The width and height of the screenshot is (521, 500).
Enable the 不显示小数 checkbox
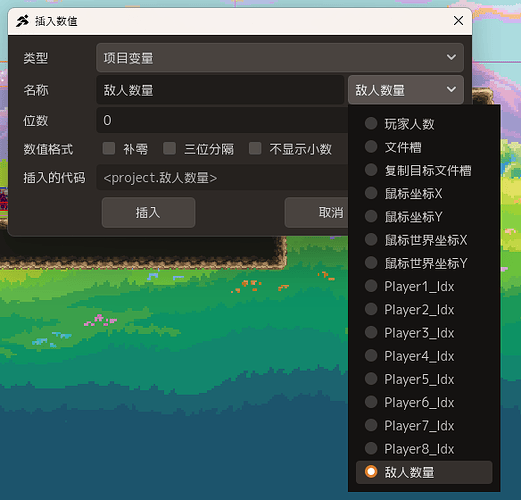(255, 149)
